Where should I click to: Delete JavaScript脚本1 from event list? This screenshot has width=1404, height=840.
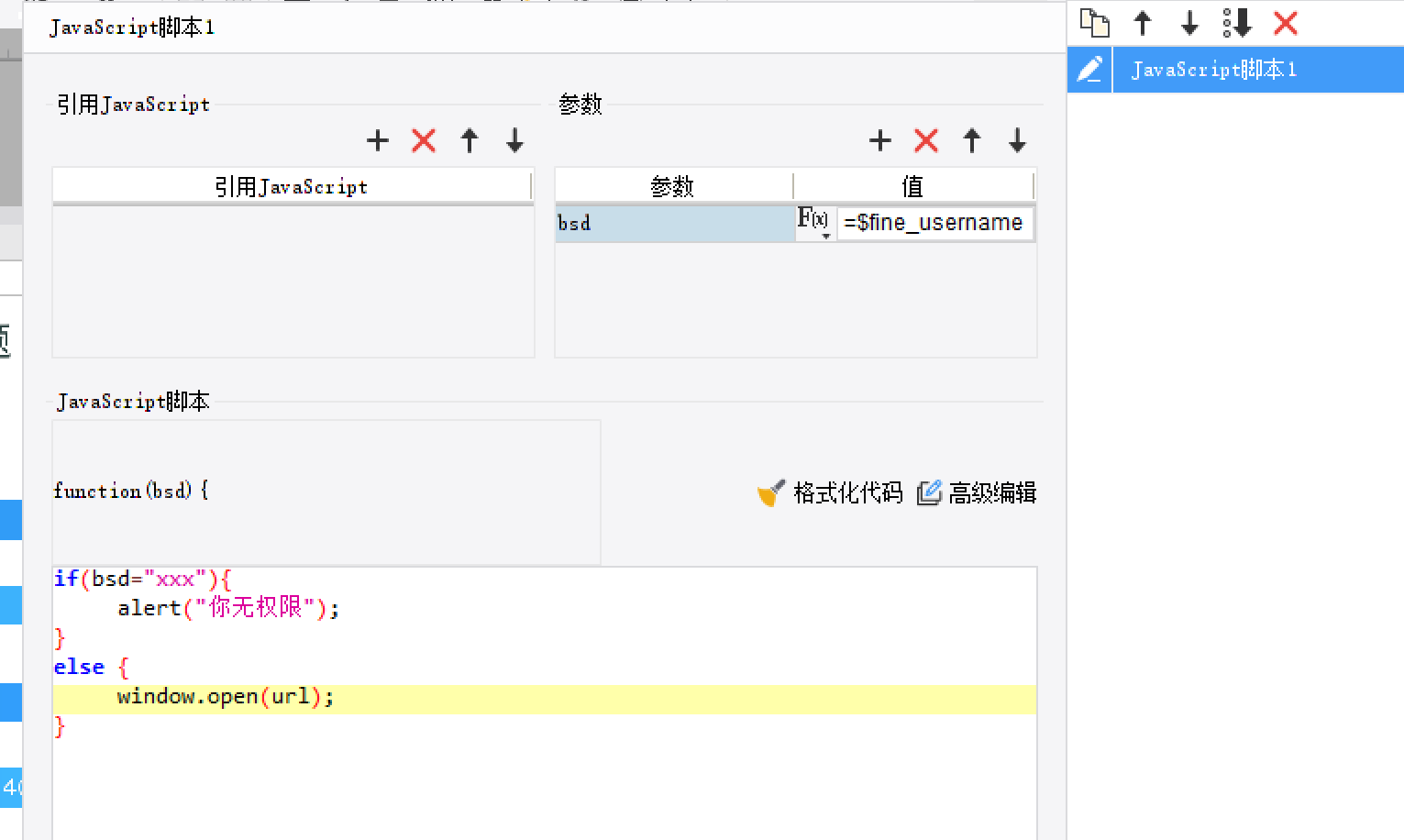[x=1286, y=23]
